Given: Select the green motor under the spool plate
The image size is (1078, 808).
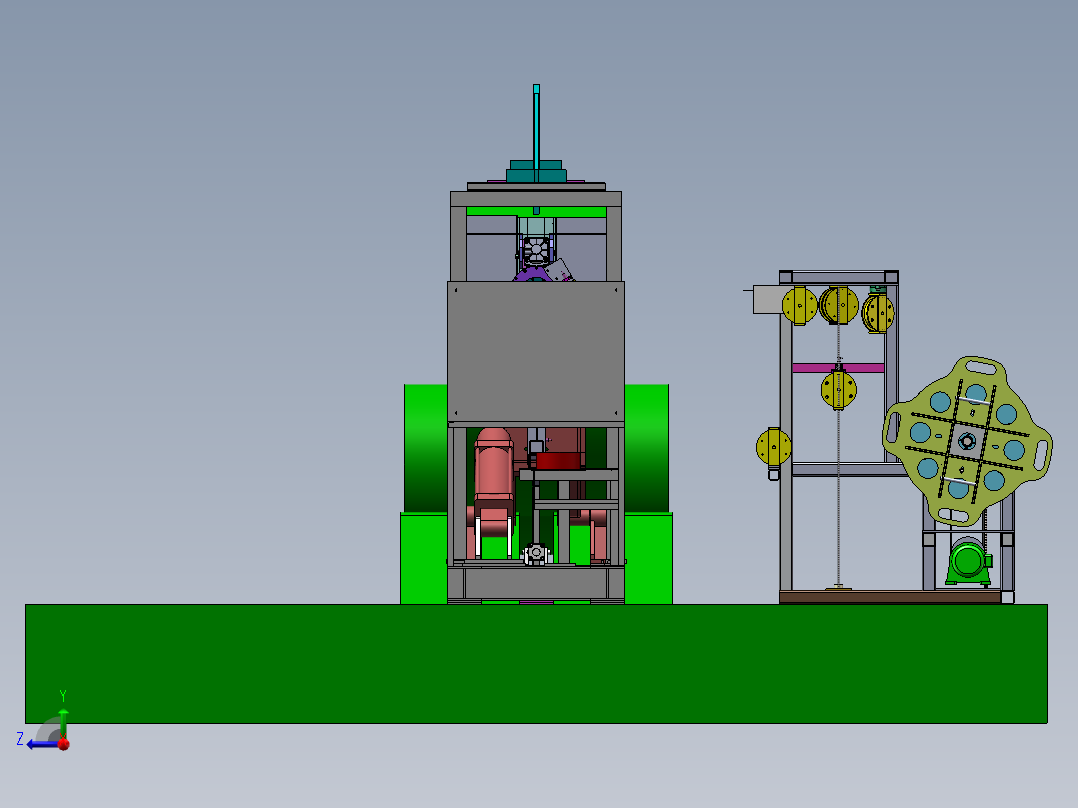Looking at the screenshot, I should (969, 561).
